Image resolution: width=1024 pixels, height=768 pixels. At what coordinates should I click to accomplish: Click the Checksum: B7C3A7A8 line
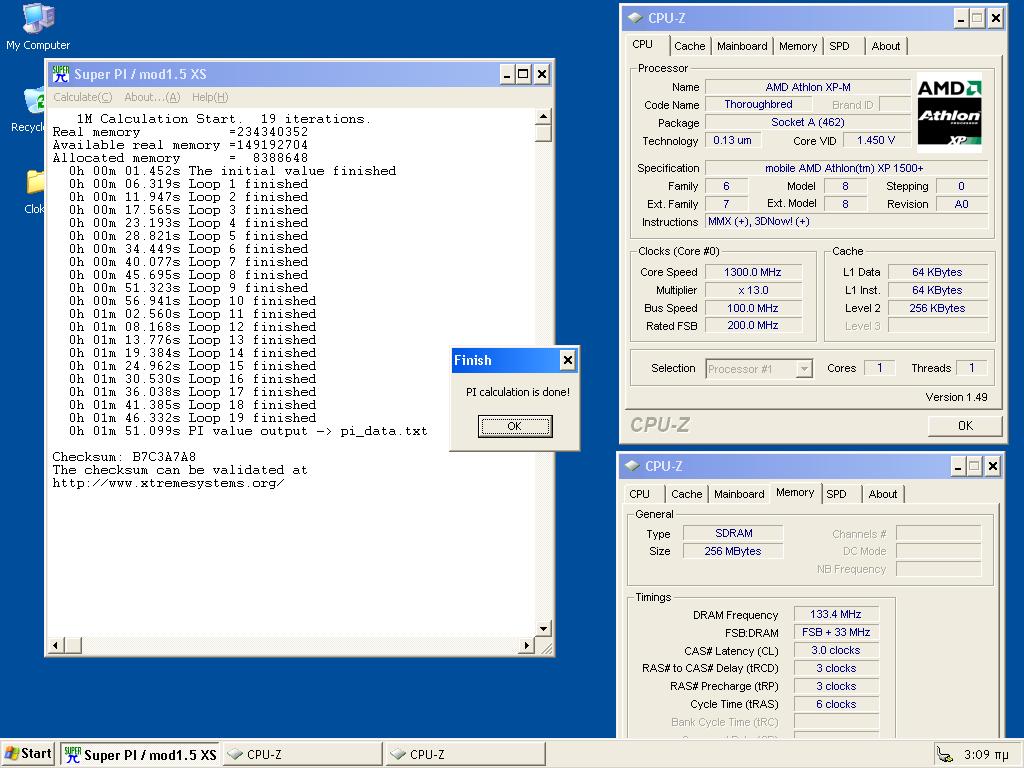(x=124, y=456)
